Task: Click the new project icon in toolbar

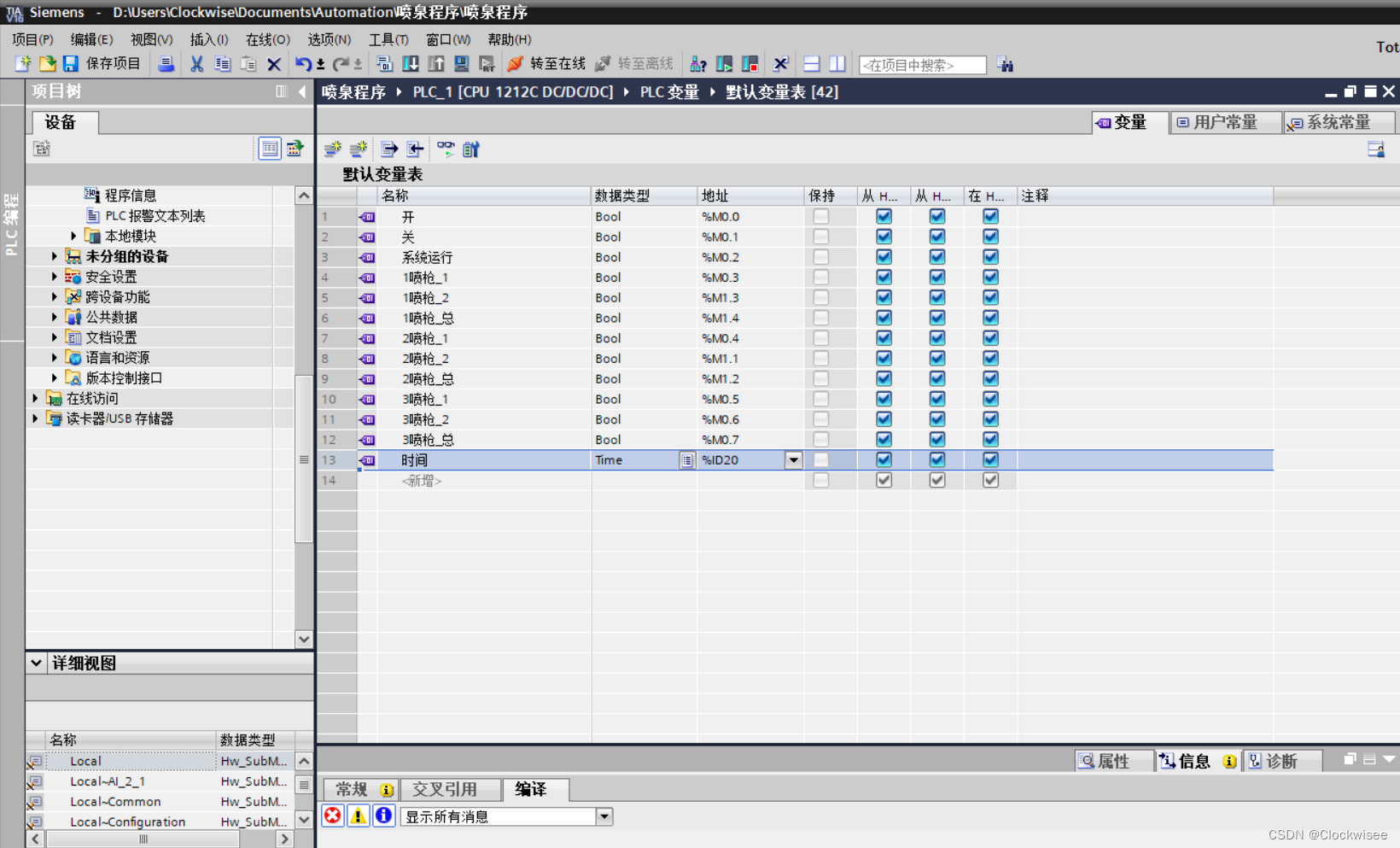Action: 23,64
